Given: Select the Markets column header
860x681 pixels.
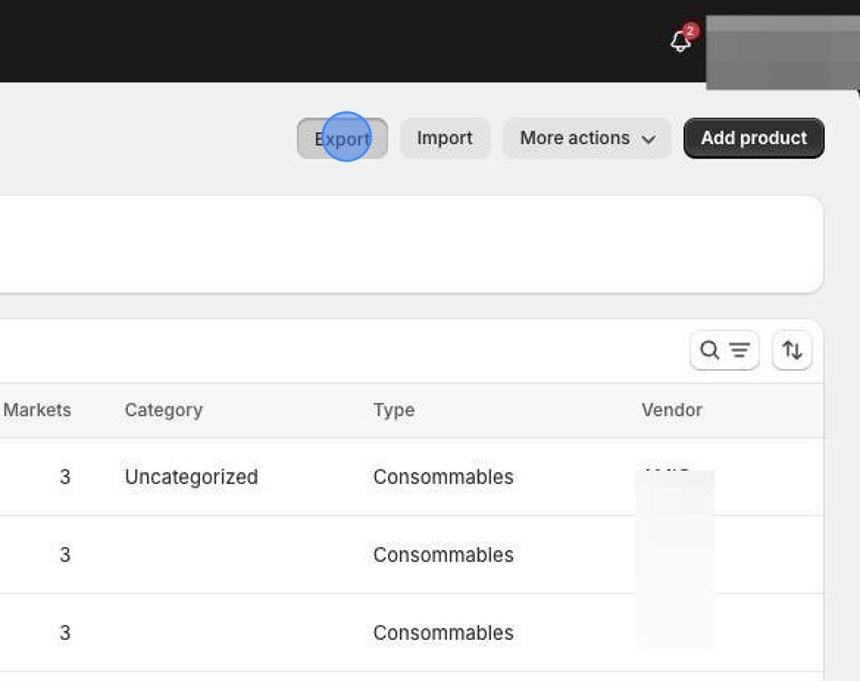Looking at the screenshot, I should pos(37,410).
